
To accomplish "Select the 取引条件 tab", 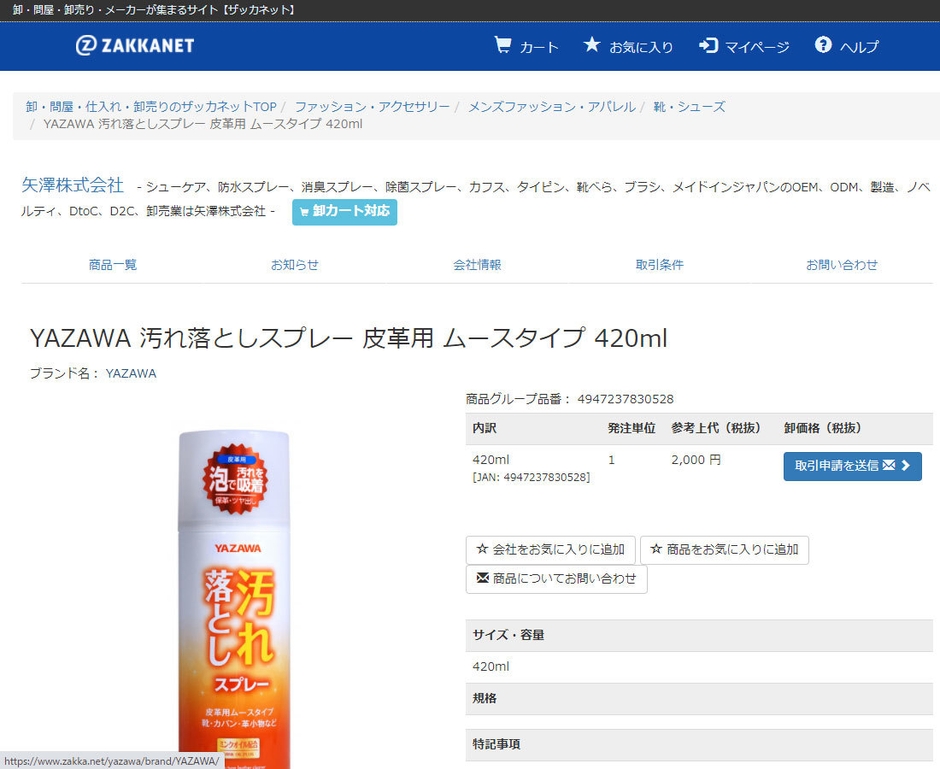I will point(660,265).
